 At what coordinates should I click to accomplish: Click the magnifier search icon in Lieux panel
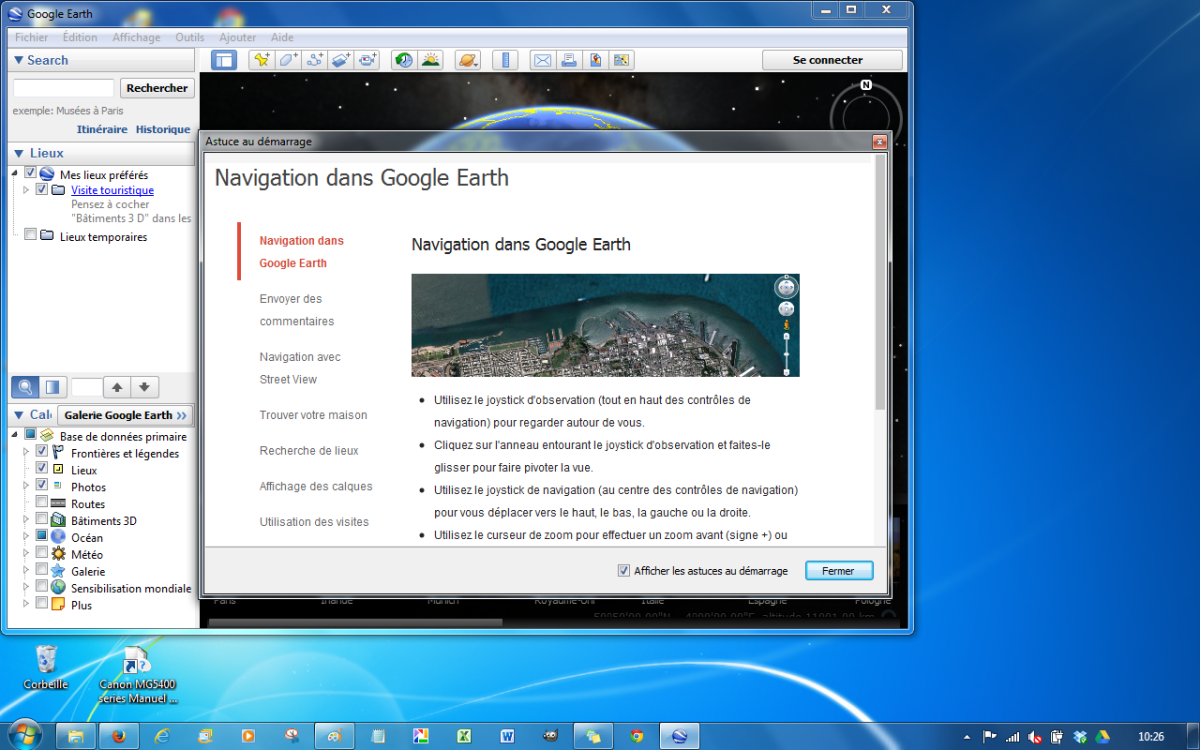[x=26, y=387]
